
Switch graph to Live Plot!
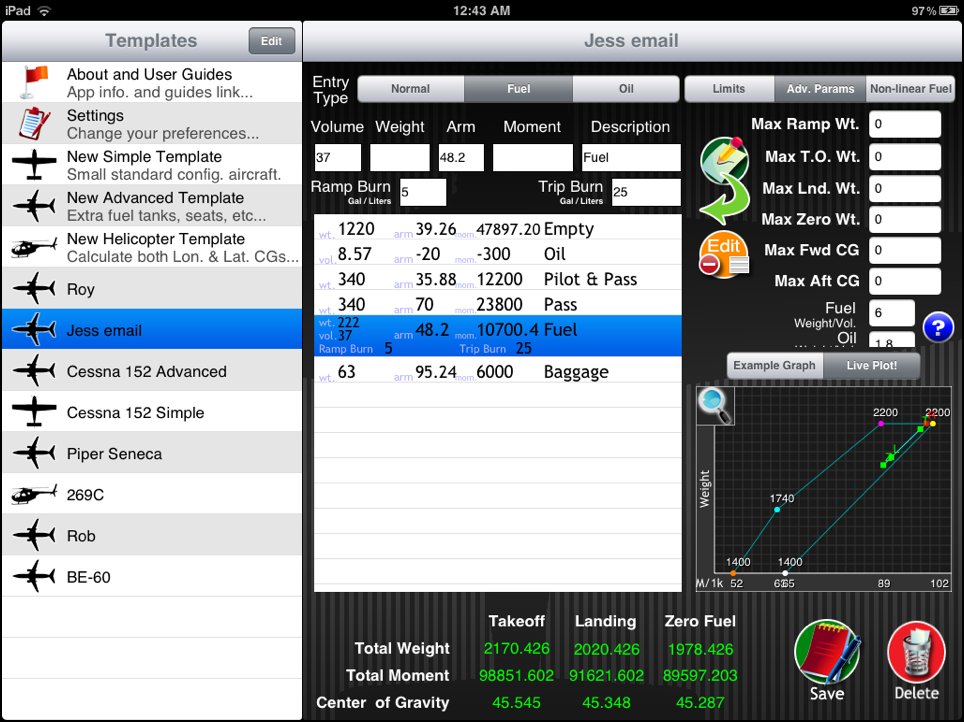pyautogui.click(x=872, y=366)
